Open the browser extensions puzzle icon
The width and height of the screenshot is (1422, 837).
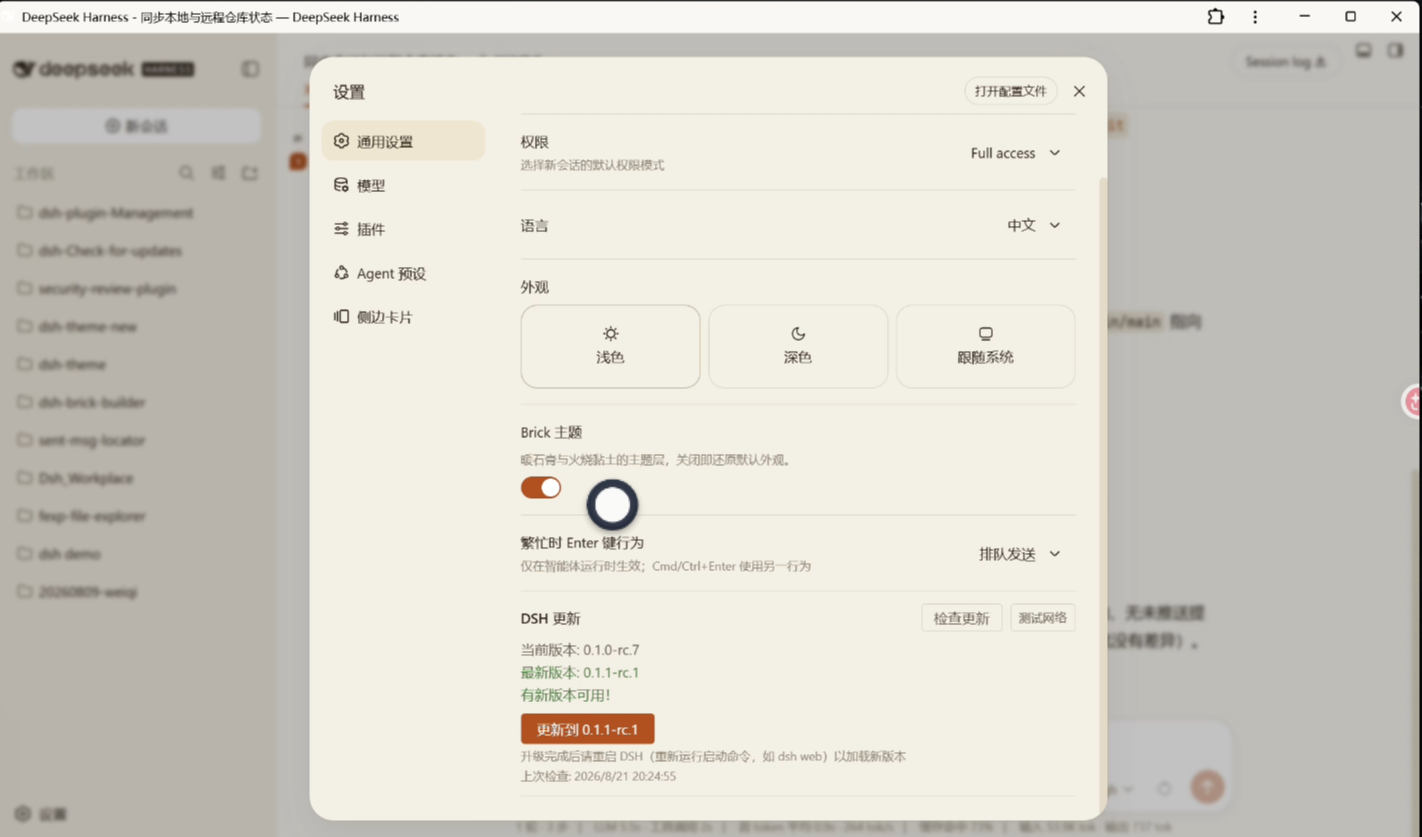[x=1215, y=16]
